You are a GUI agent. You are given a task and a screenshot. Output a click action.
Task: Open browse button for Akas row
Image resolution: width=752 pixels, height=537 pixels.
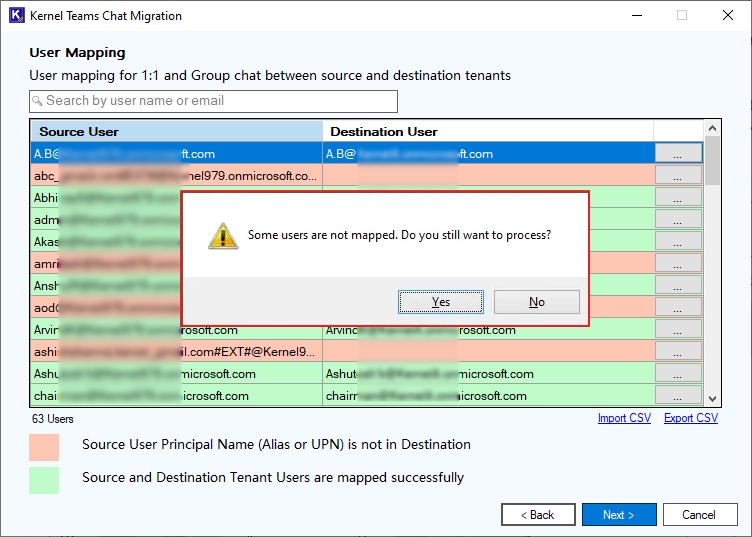coord(678,242)
